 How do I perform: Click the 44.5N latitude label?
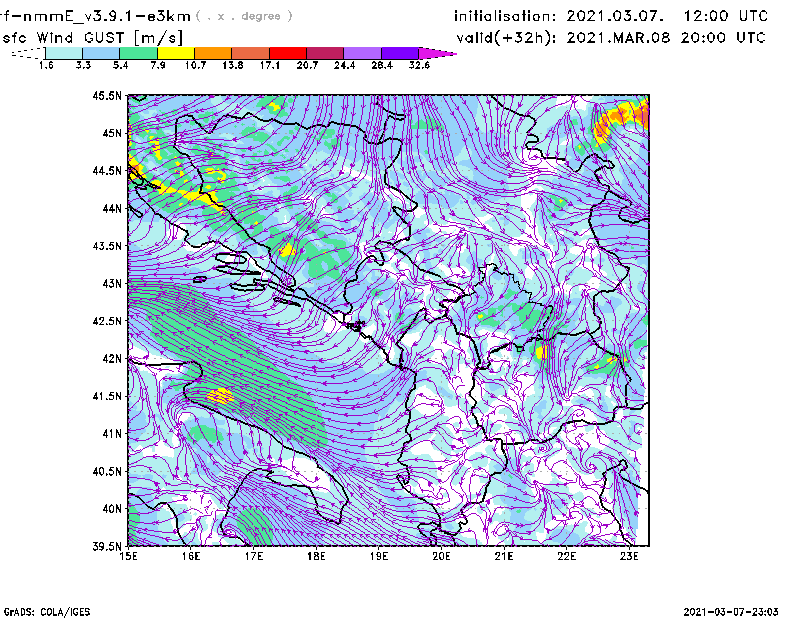pyautogui.click(x=107, y=170)
